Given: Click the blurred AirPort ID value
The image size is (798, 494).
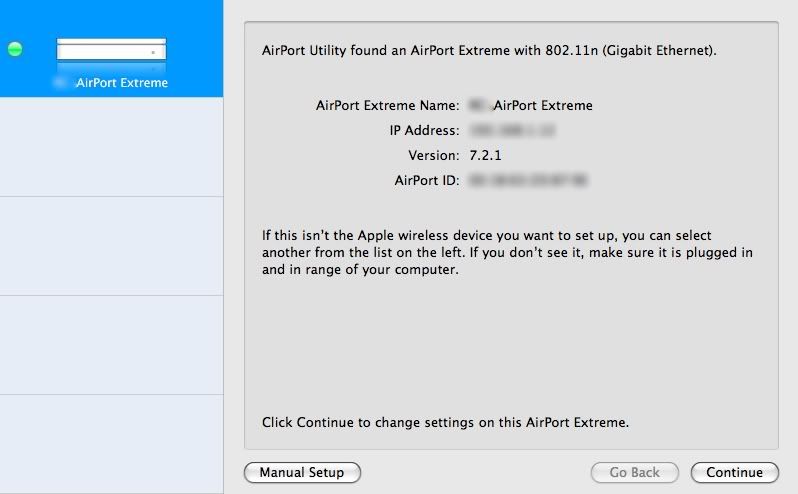Looking at the screenshot, I should 529,180.
